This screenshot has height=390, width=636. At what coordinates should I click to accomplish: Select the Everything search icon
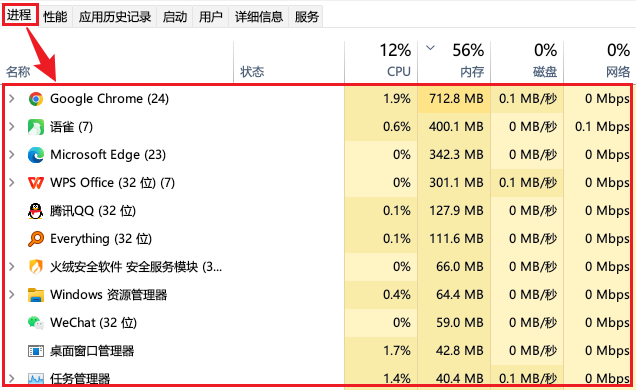point(36,239)
